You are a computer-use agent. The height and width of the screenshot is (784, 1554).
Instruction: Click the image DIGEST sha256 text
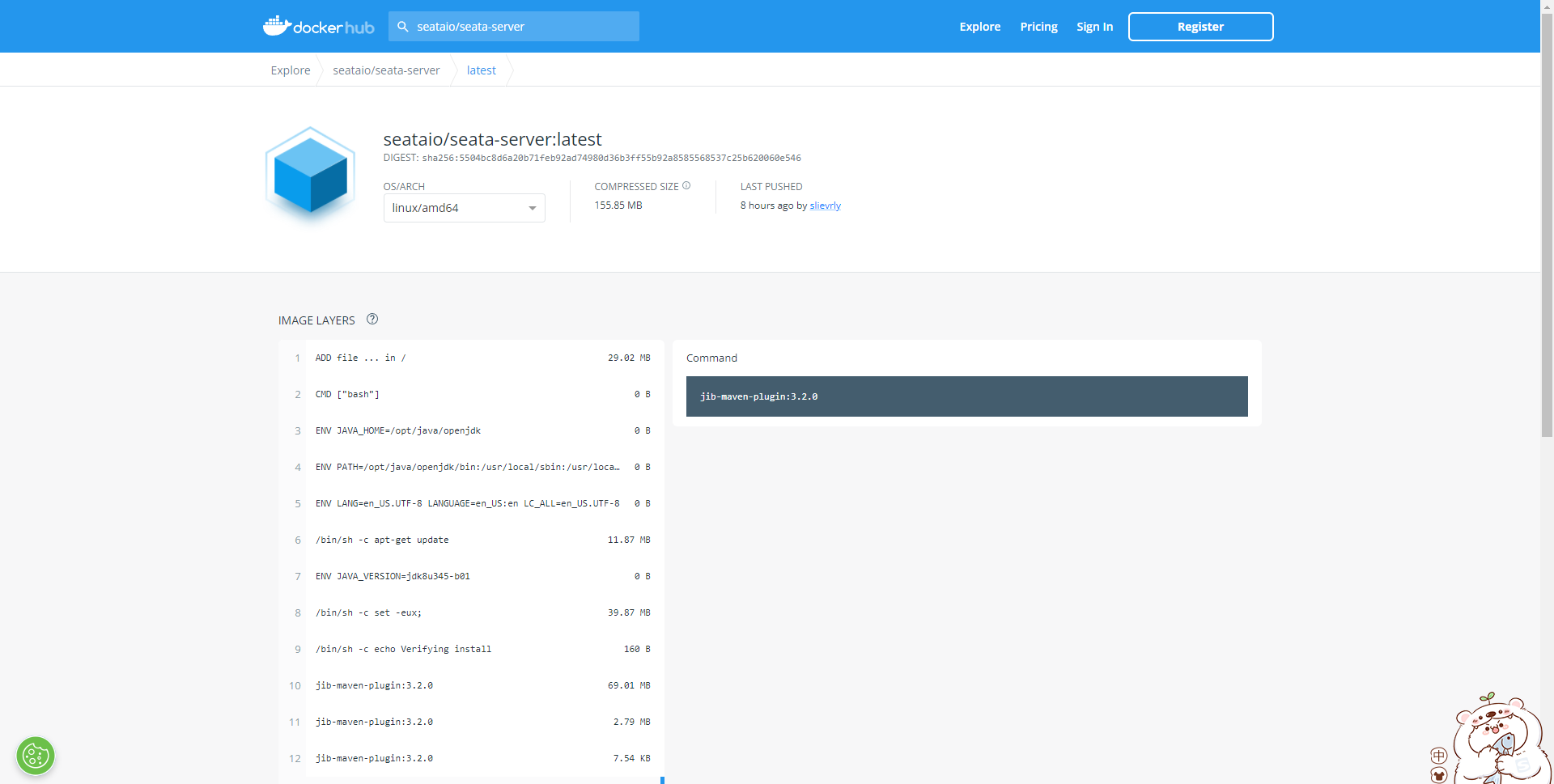point(592,158)
